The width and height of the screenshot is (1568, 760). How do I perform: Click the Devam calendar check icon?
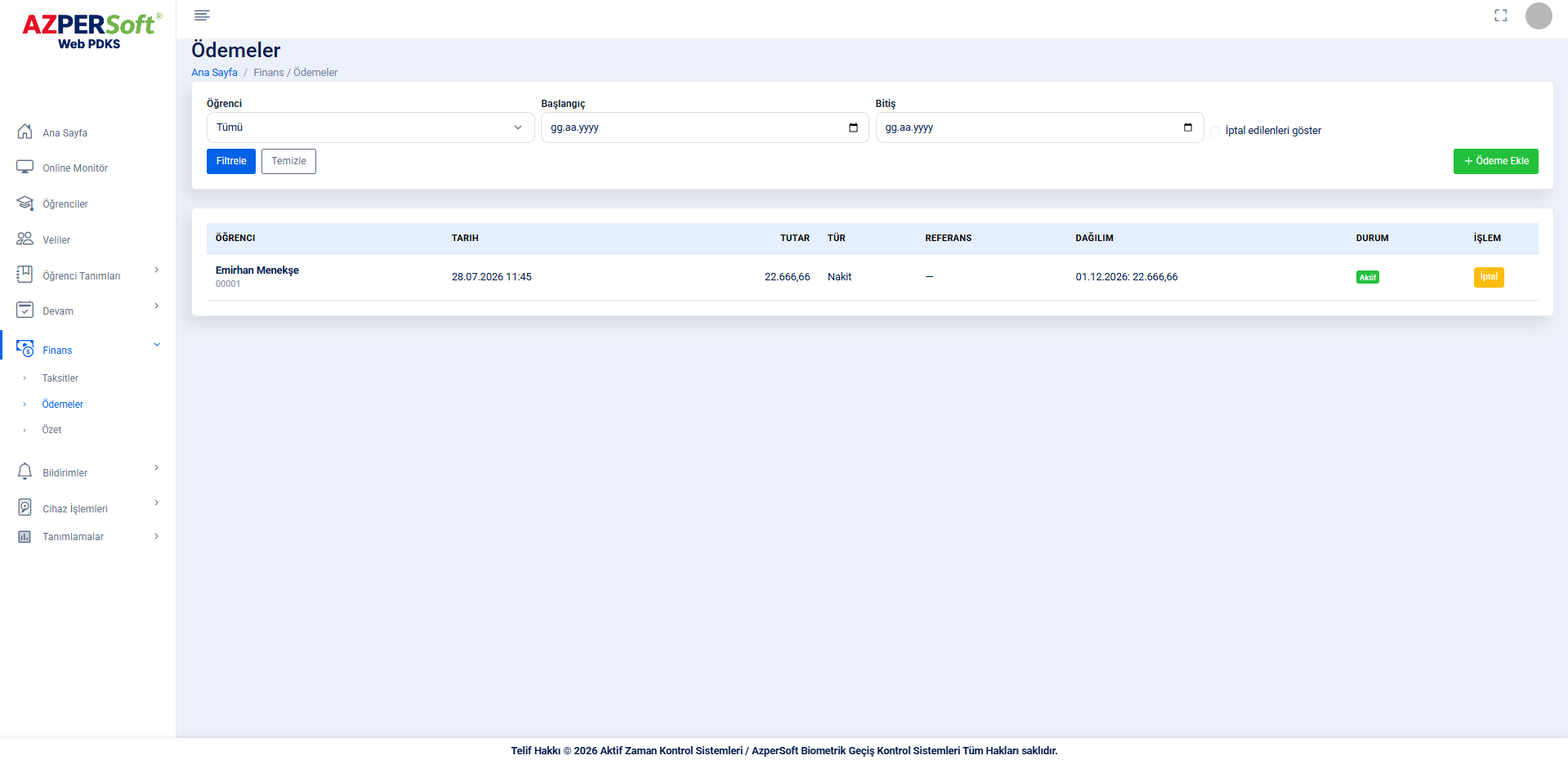pos(25,310)
